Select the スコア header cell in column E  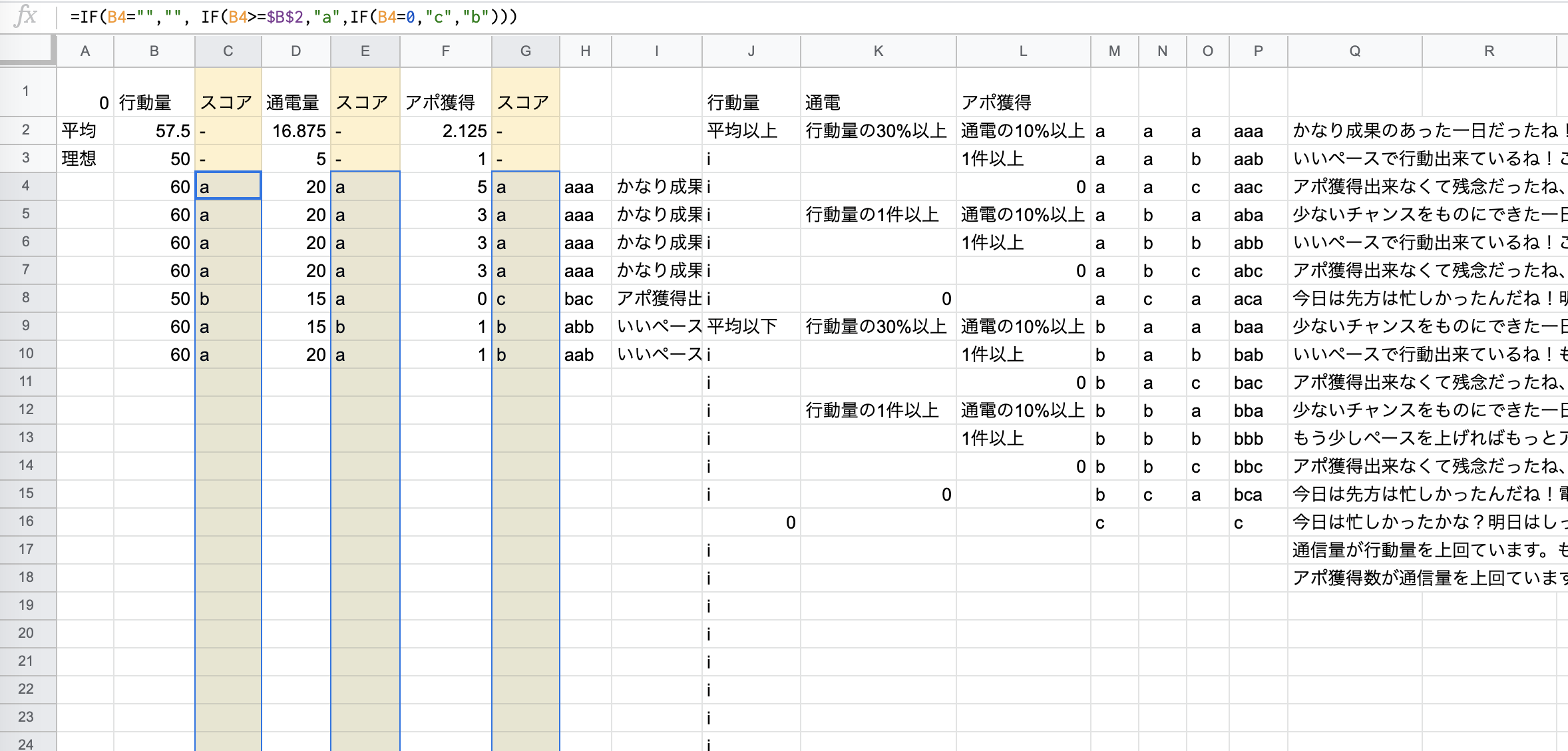[x=365, y=103]
